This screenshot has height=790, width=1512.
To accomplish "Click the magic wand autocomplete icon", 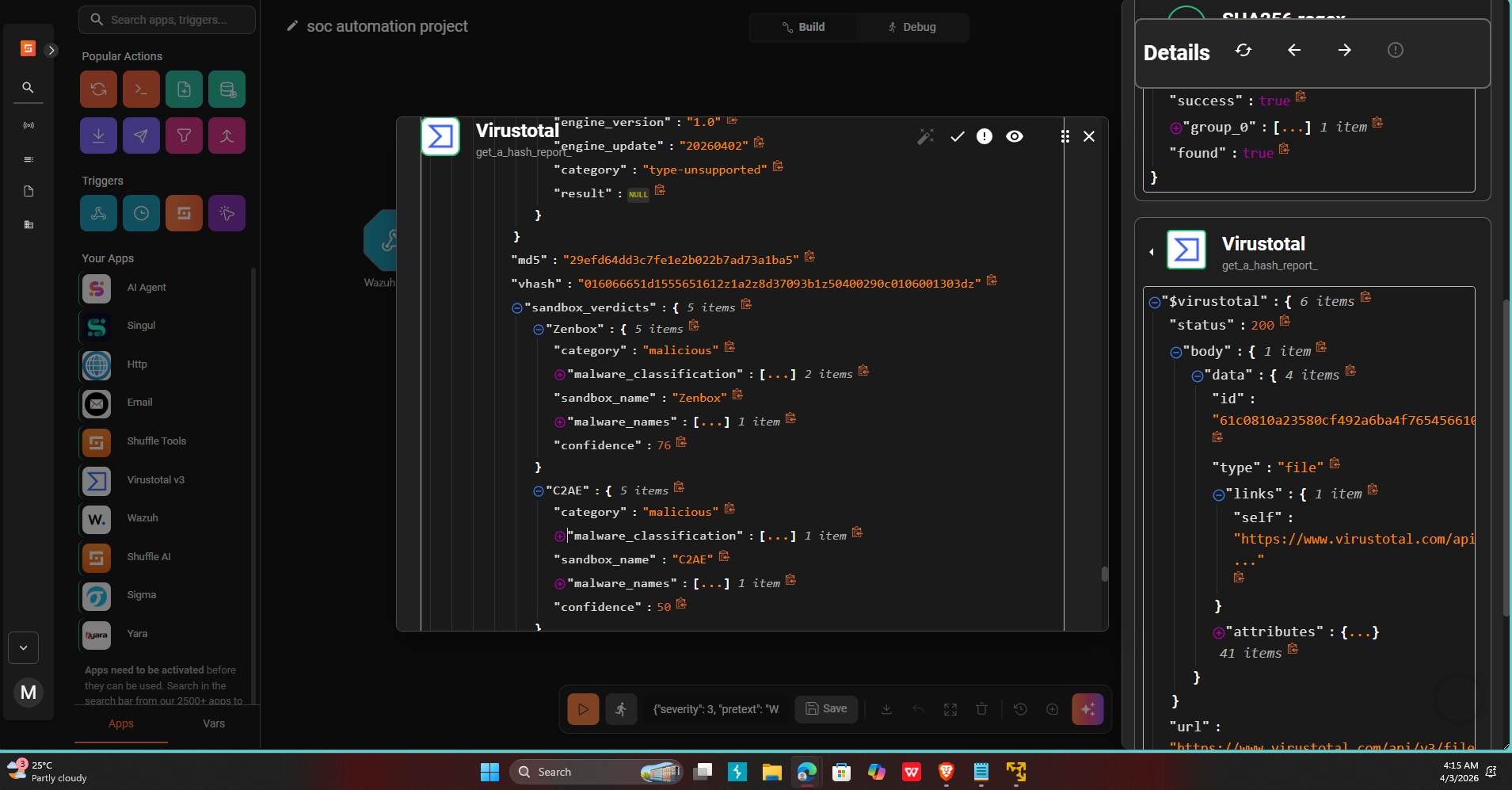I will (x=925, y=137).
